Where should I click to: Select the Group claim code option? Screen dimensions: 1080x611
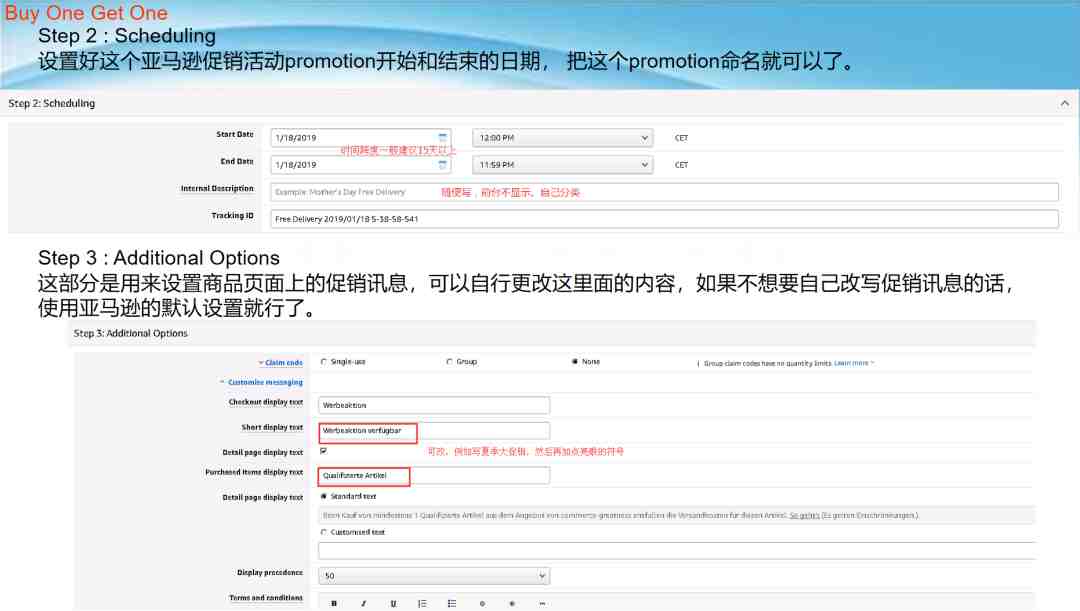(449, 362)
